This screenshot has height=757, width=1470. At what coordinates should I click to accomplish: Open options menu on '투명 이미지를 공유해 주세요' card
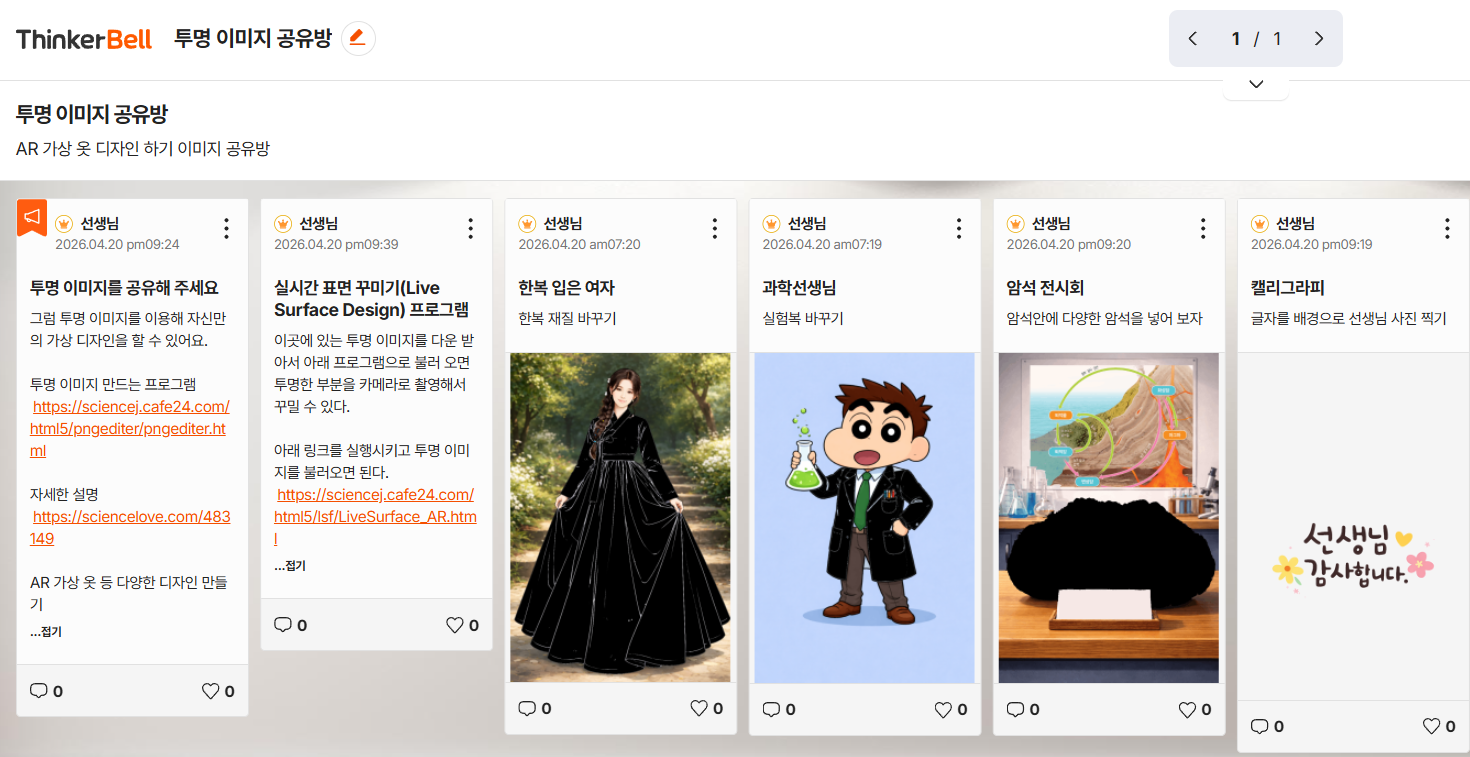point(226,229)
